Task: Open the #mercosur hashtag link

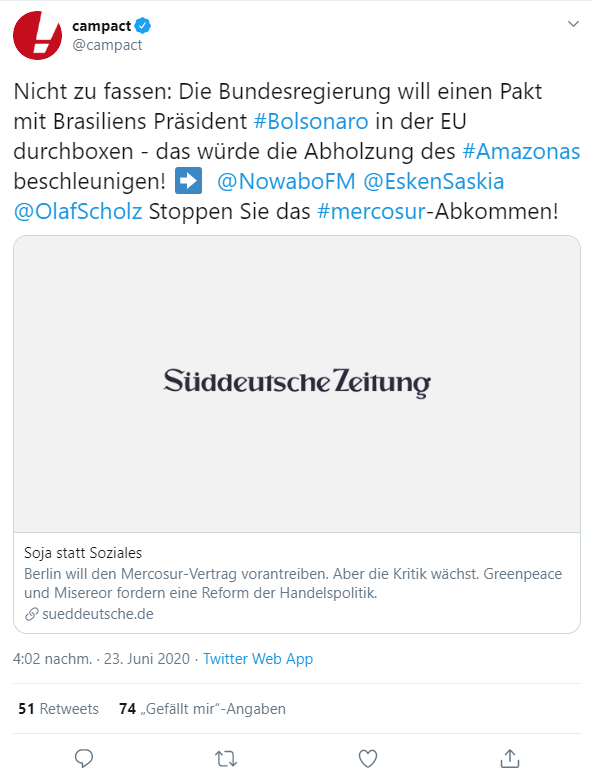Action: click(371, 211)
